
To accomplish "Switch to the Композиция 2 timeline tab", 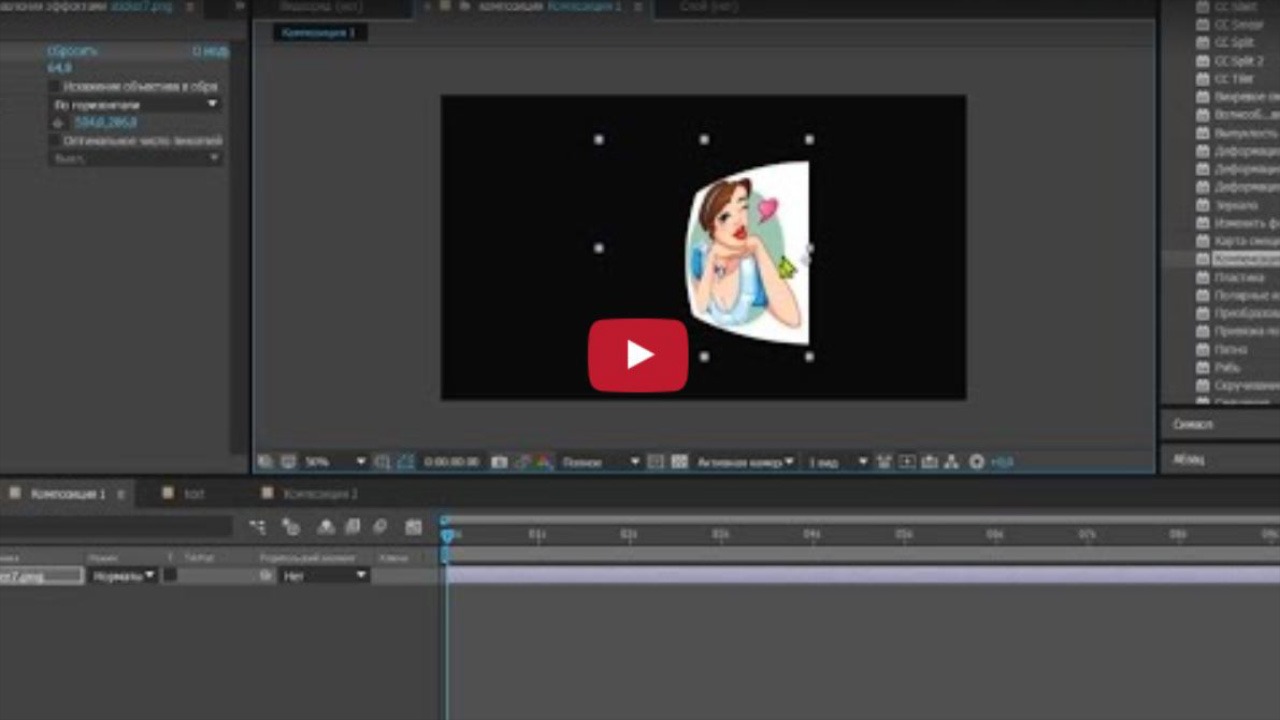I will pyautogui.click(x=320, y=494).
